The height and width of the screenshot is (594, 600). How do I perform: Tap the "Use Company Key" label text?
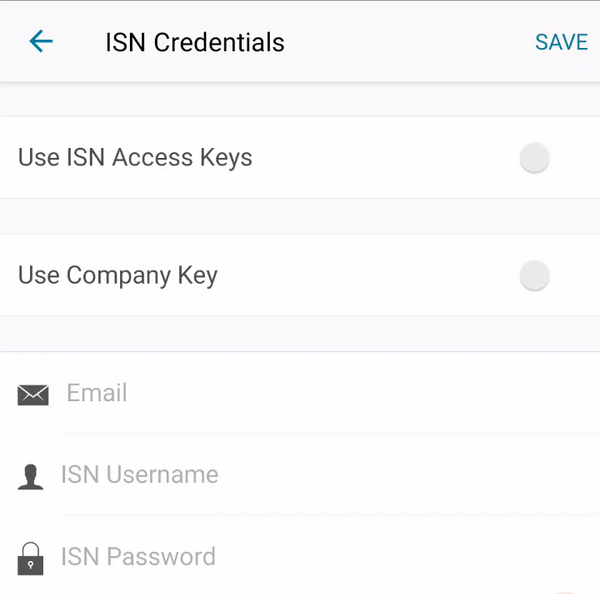point(118,276)
